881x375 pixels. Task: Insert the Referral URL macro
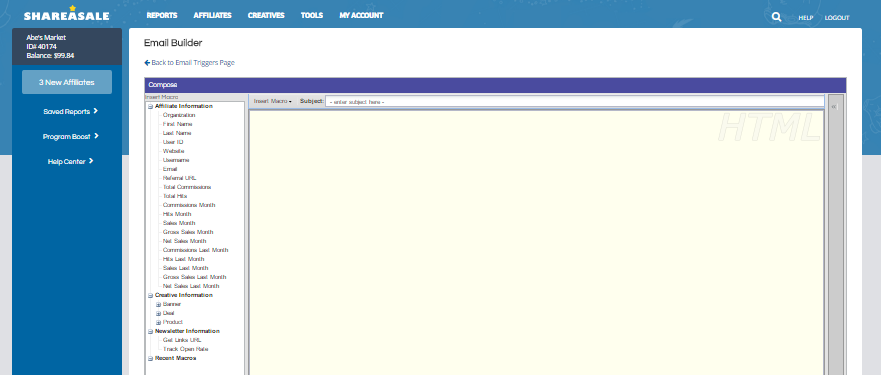point(179,178)
